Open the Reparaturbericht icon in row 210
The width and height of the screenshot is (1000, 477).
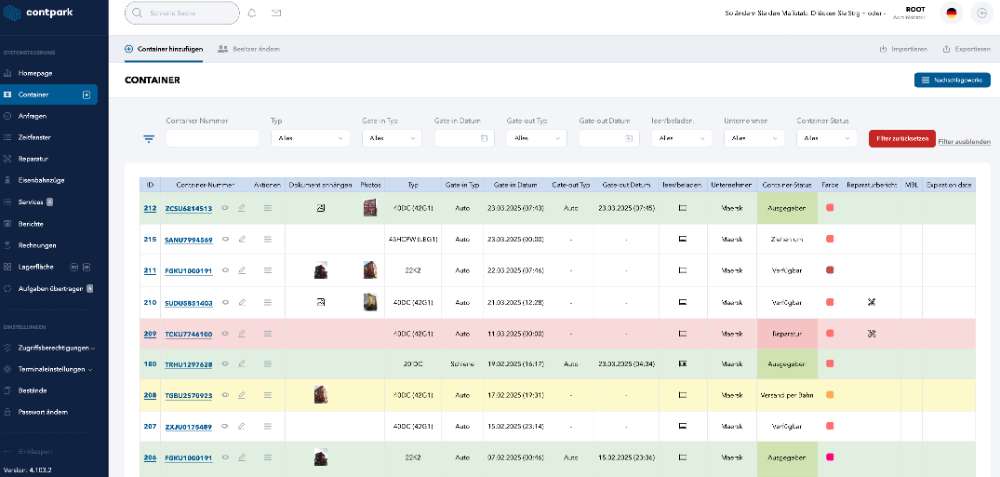[872, 302]
